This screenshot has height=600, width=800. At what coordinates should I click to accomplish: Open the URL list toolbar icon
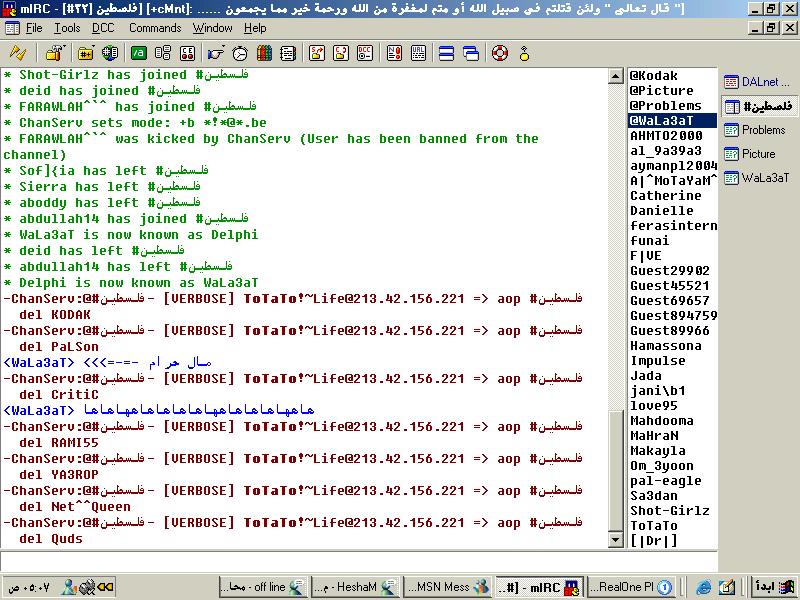click(418, 53)
